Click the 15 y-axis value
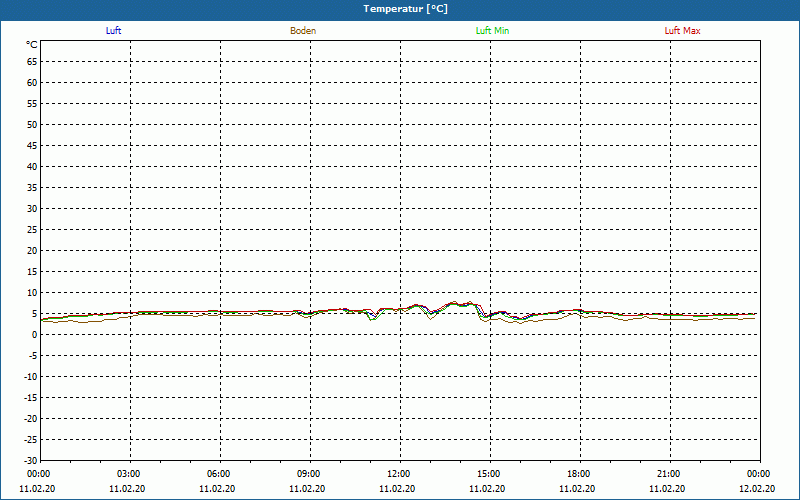800x500 pixels. [x=32, y=271]
